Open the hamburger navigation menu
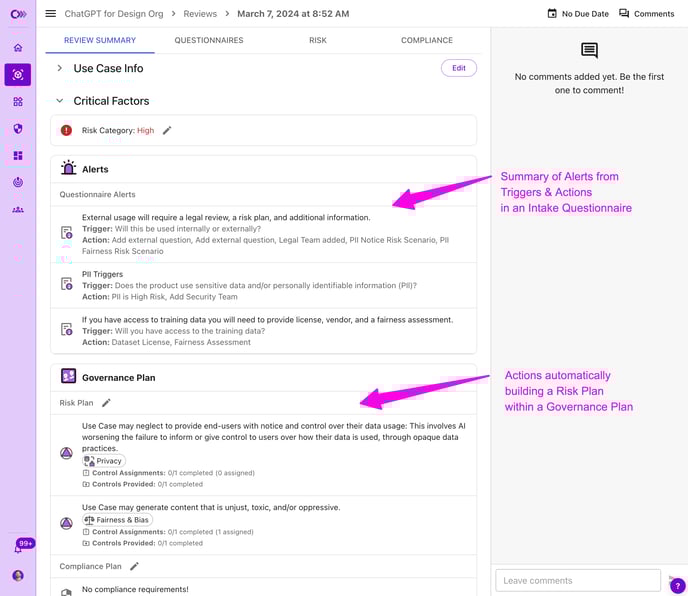688x596 pixels. coord(50,14)
